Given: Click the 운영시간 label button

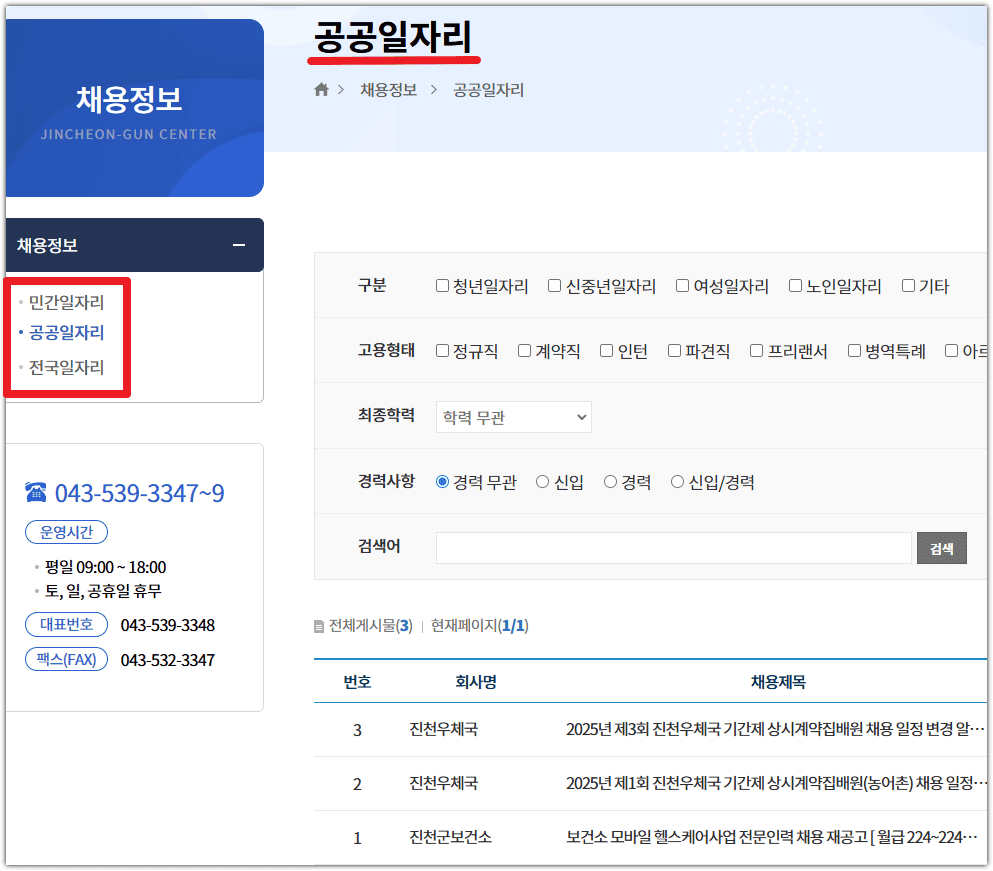Looking at the screenshot, I should pos(66,531).
